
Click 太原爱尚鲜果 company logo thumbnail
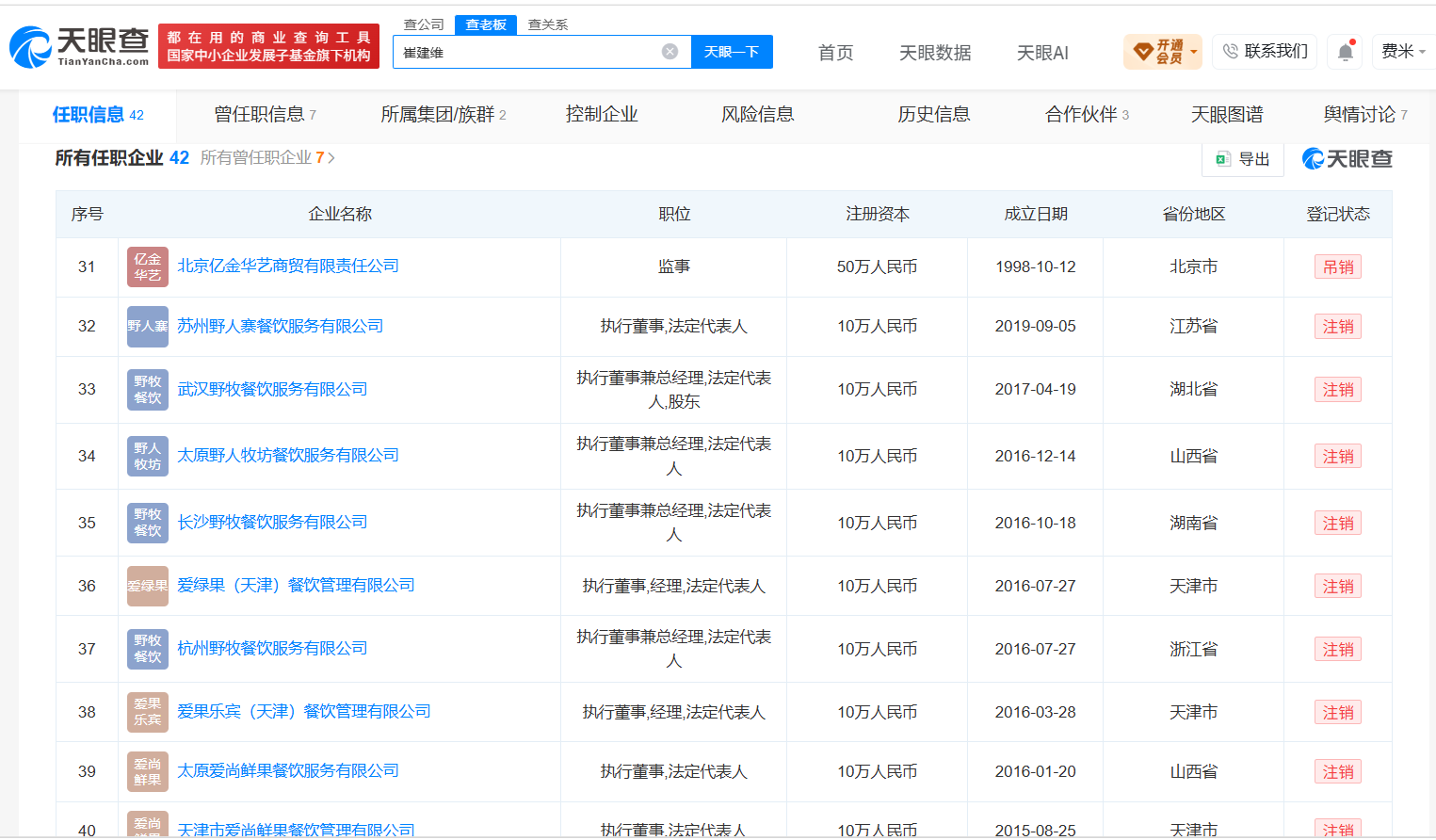pos(148,771)
